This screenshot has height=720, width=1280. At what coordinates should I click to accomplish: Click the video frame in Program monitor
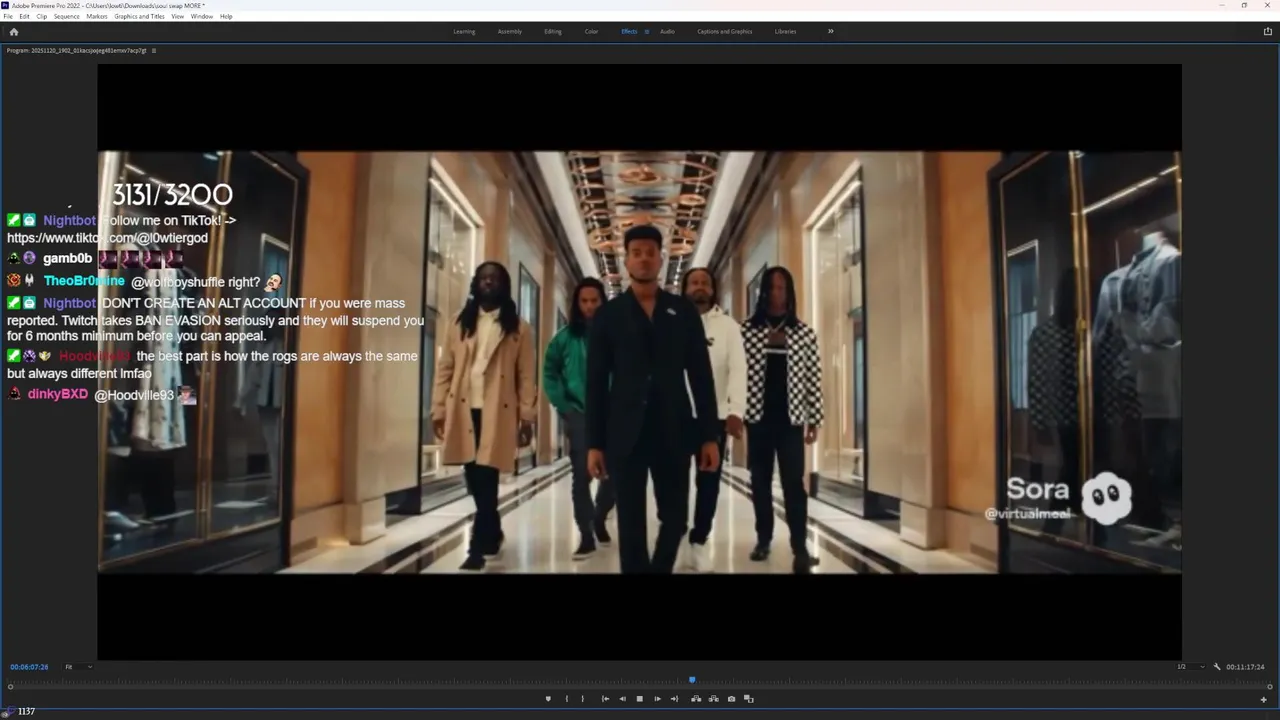639,362
